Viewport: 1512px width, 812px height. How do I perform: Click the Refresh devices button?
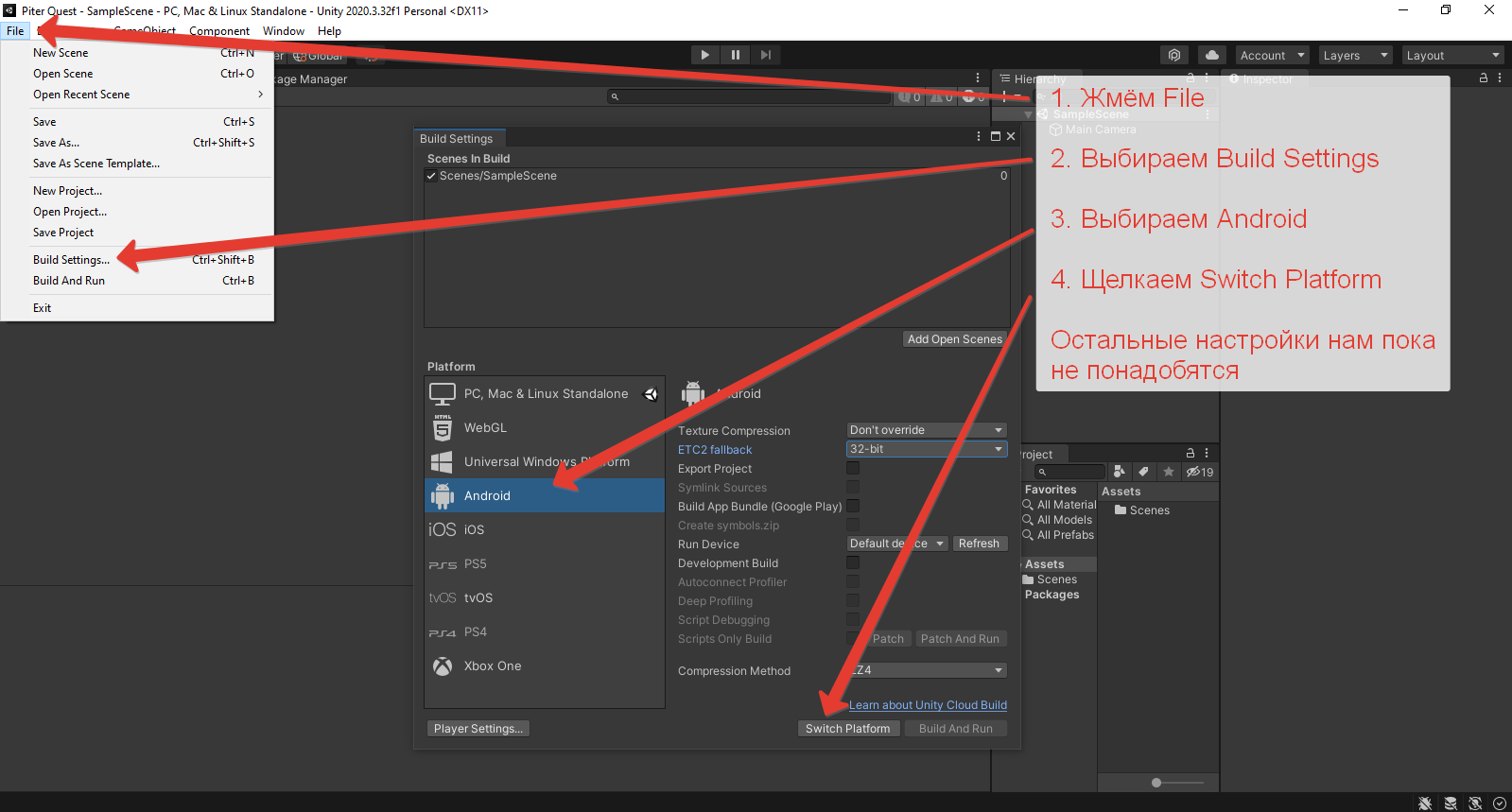pos(979,544)
